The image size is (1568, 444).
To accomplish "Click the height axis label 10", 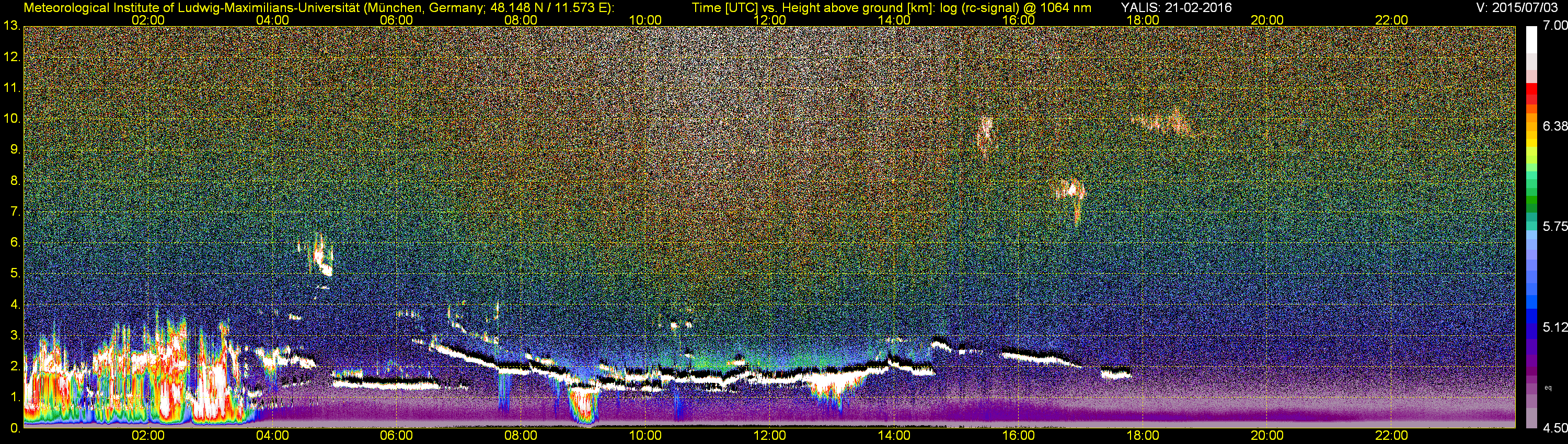I will [11, 118].
